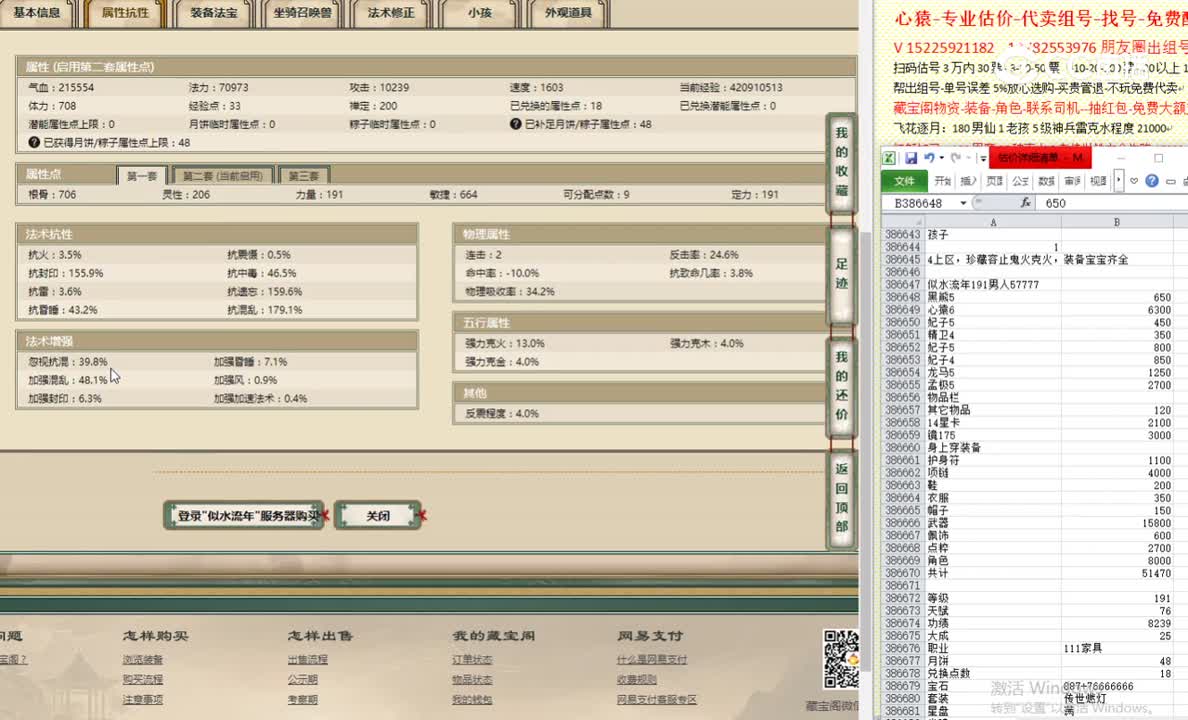Click the 武器 value 15800 cell
Image resolution: width=1188 pixels, height=720 pixels.
[1117, 523]
